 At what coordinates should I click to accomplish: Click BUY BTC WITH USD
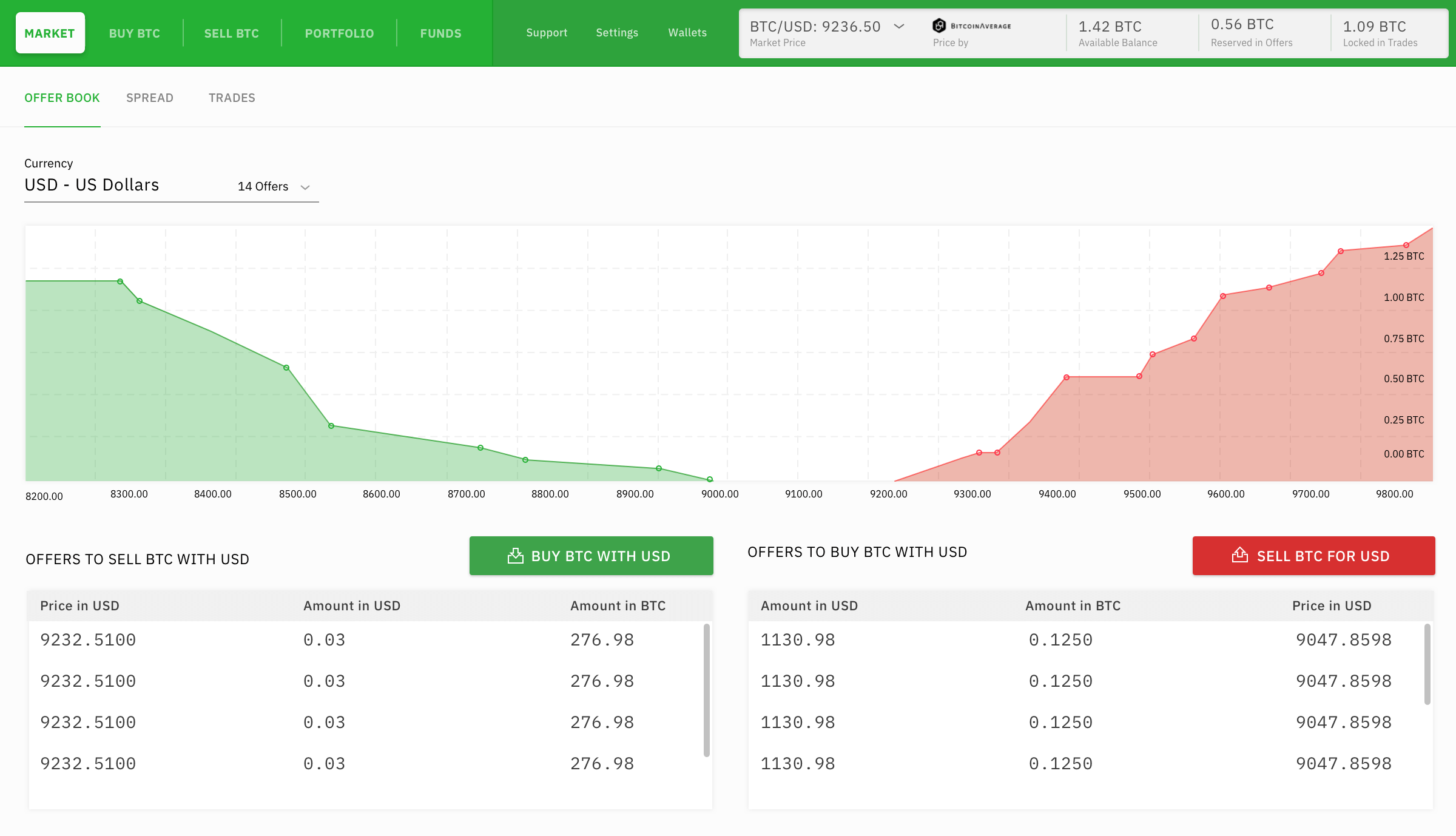point(591,555)
